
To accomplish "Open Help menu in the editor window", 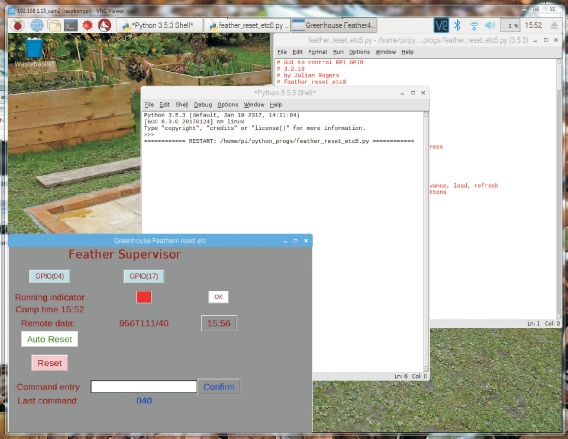I will 407,52.
